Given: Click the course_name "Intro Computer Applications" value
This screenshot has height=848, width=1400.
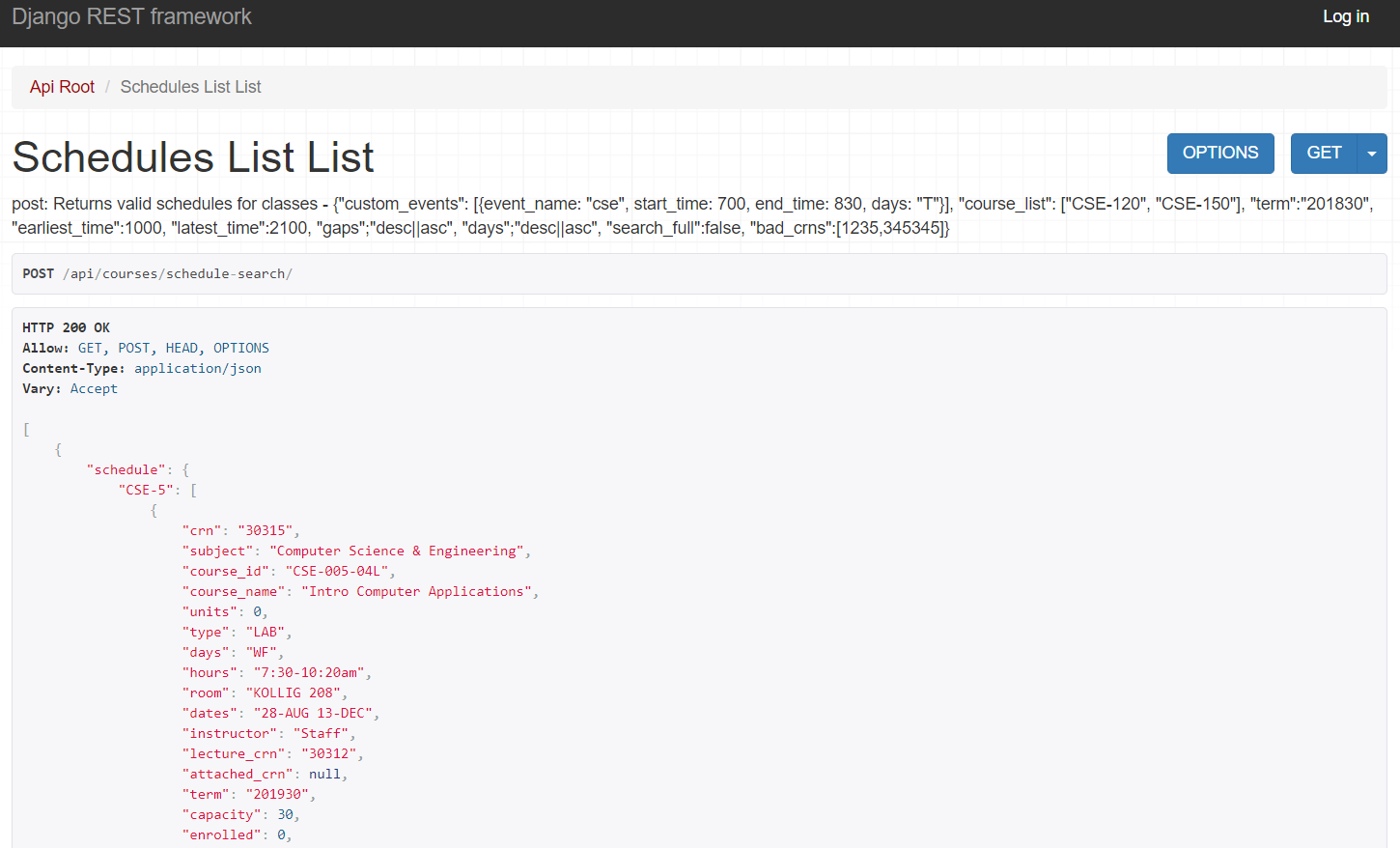Looking at the screenshot, I should coord(417,592).
